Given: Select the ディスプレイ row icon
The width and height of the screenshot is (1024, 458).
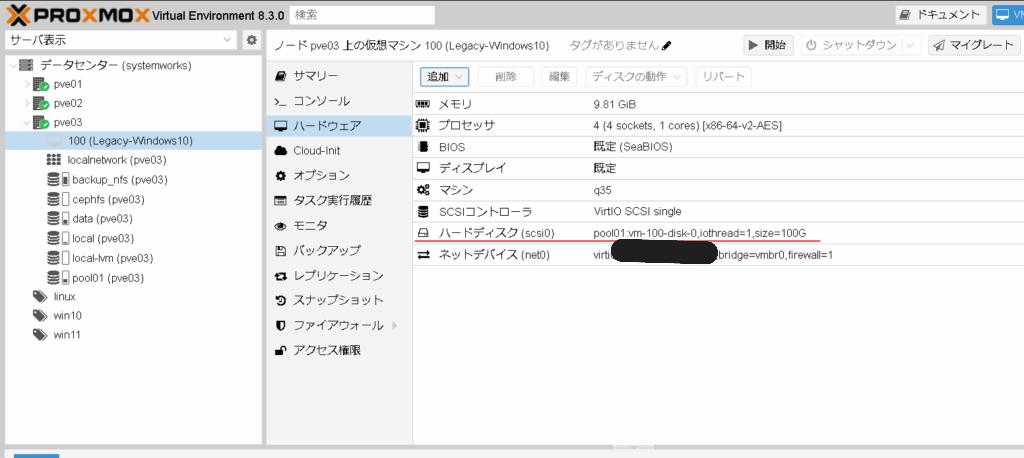Looking at the screenshot, I should [423, 168].
